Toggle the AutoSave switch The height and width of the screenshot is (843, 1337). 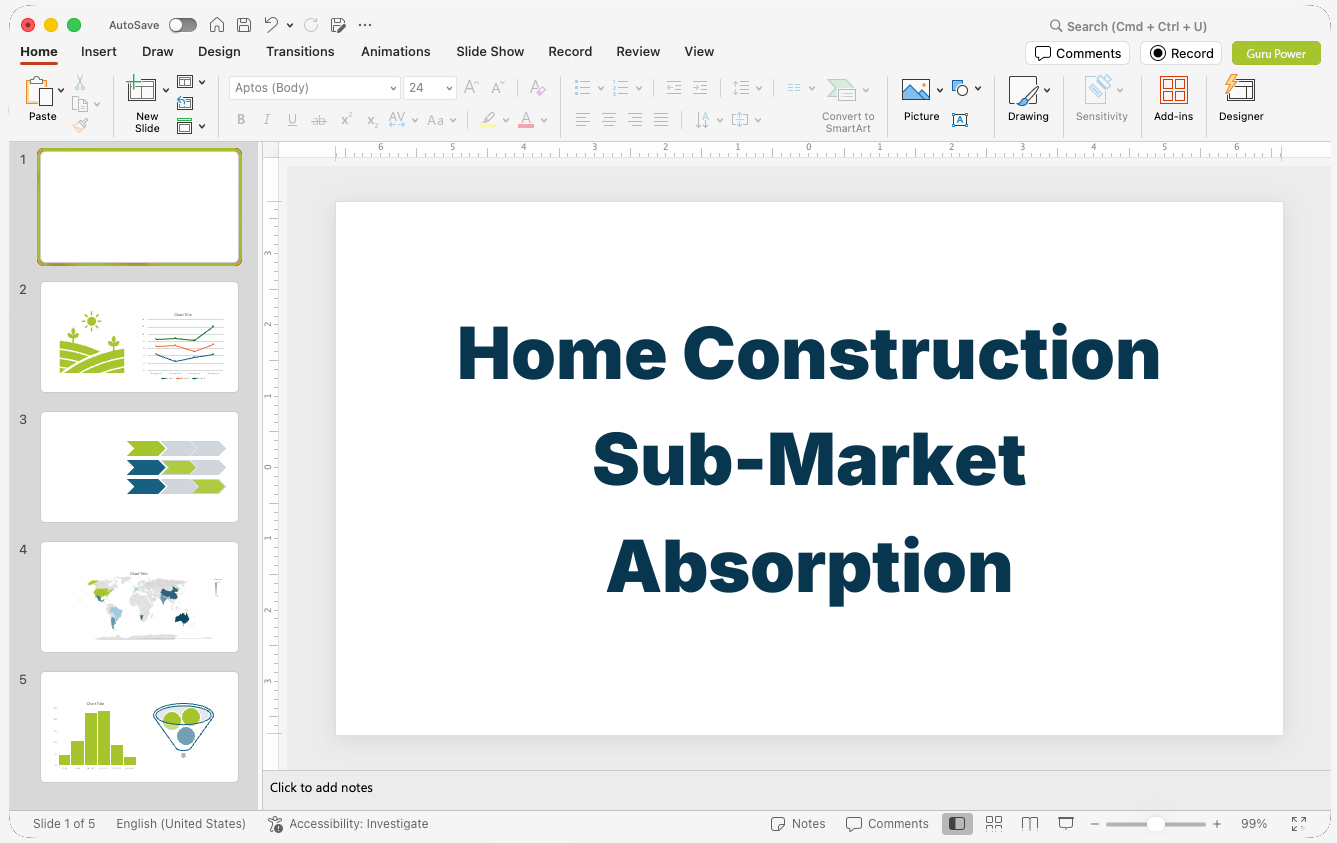coord(183,25)
